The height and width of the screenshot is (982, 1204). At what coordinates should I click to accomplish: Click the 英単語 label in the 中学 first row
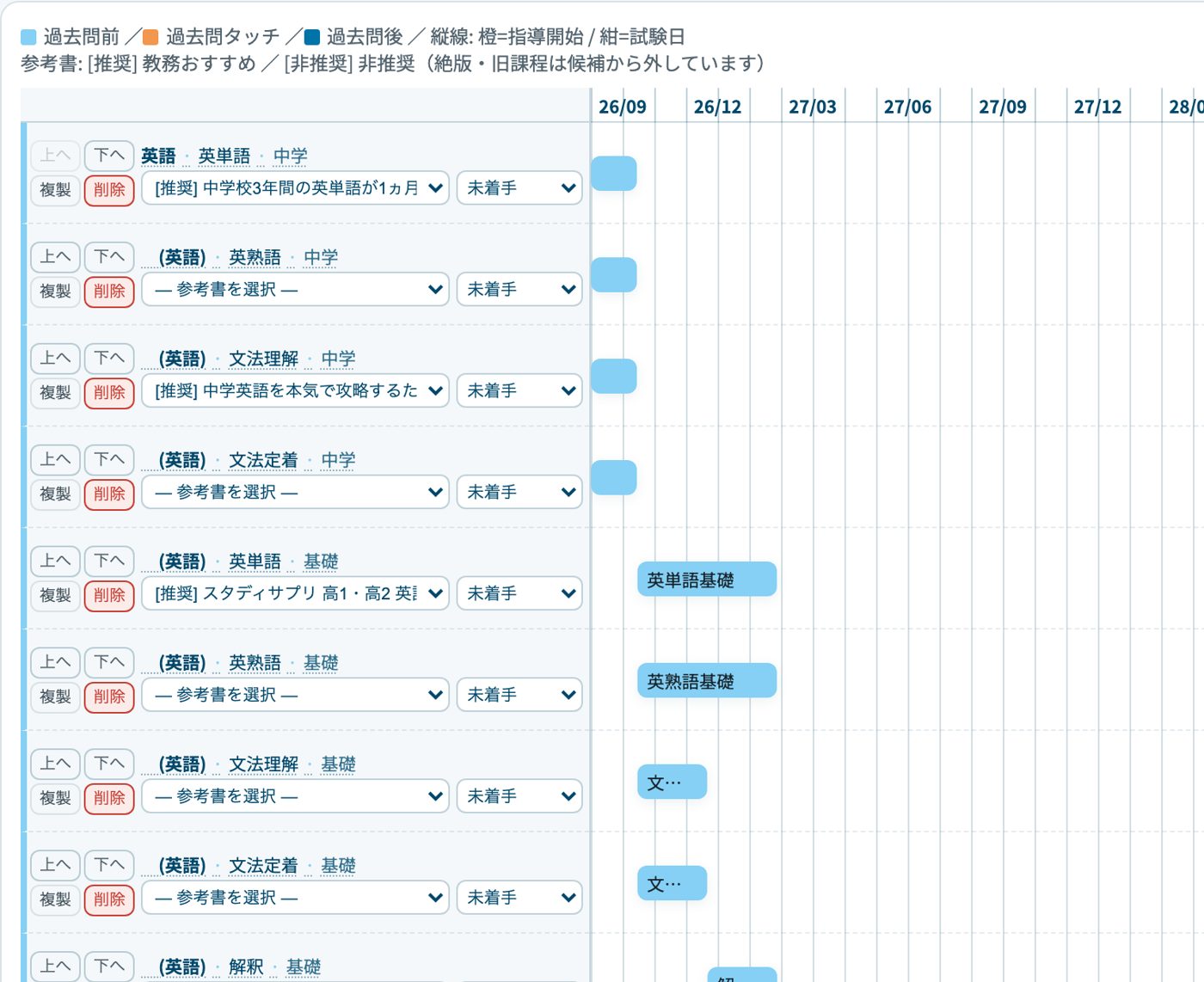tap(224, 156)
